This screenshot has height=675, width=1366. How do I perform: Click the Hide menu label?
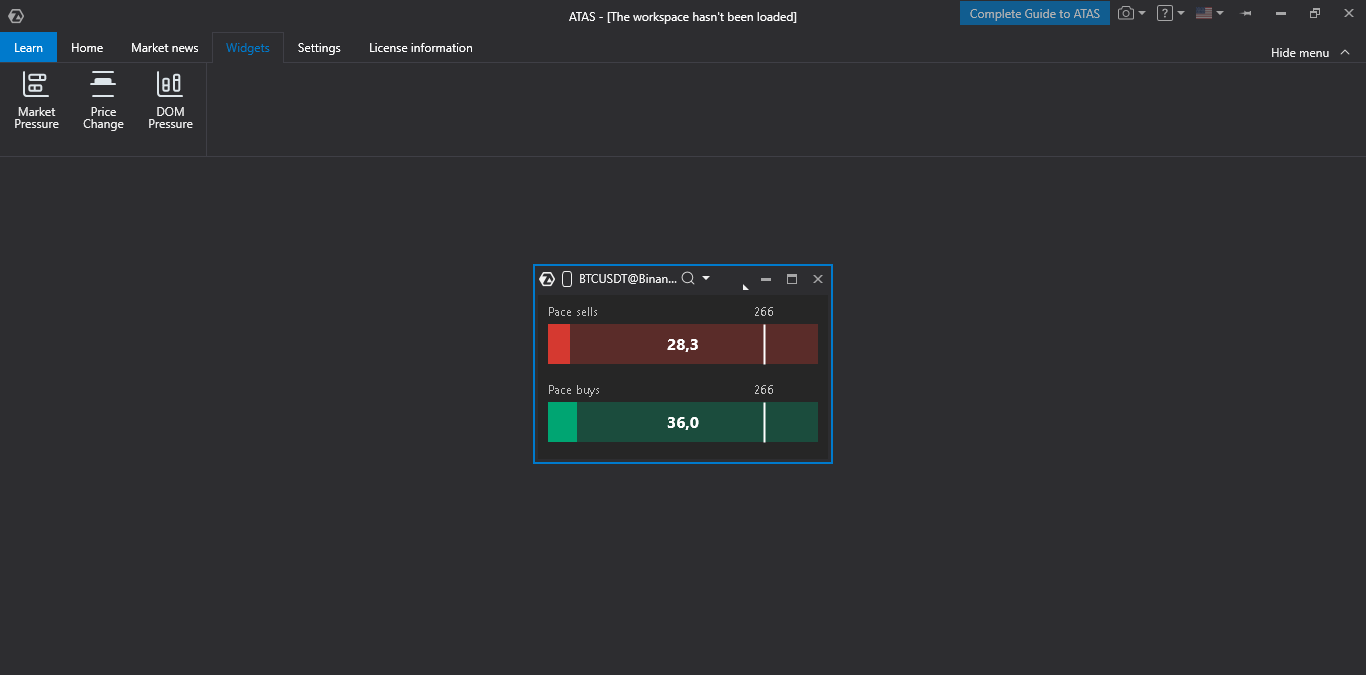(1300, 52)
